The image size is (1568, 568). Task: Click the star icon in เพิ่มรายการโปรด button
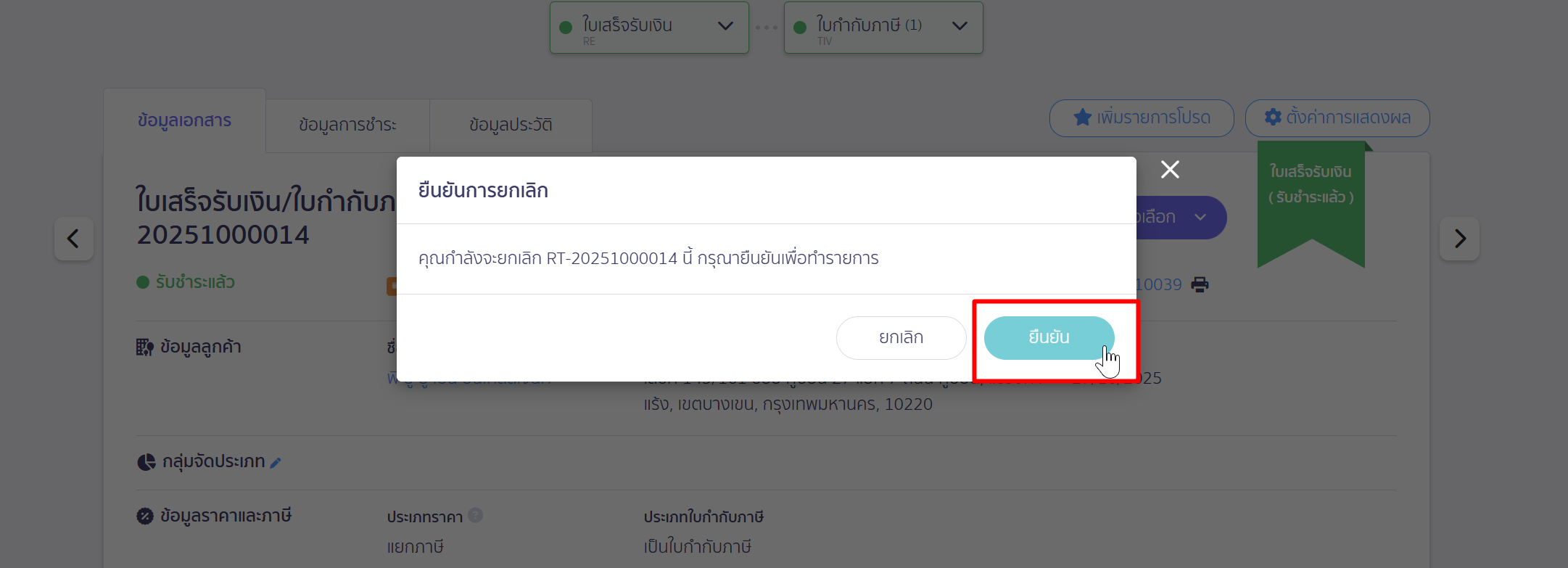click(x=1081, y=117)
